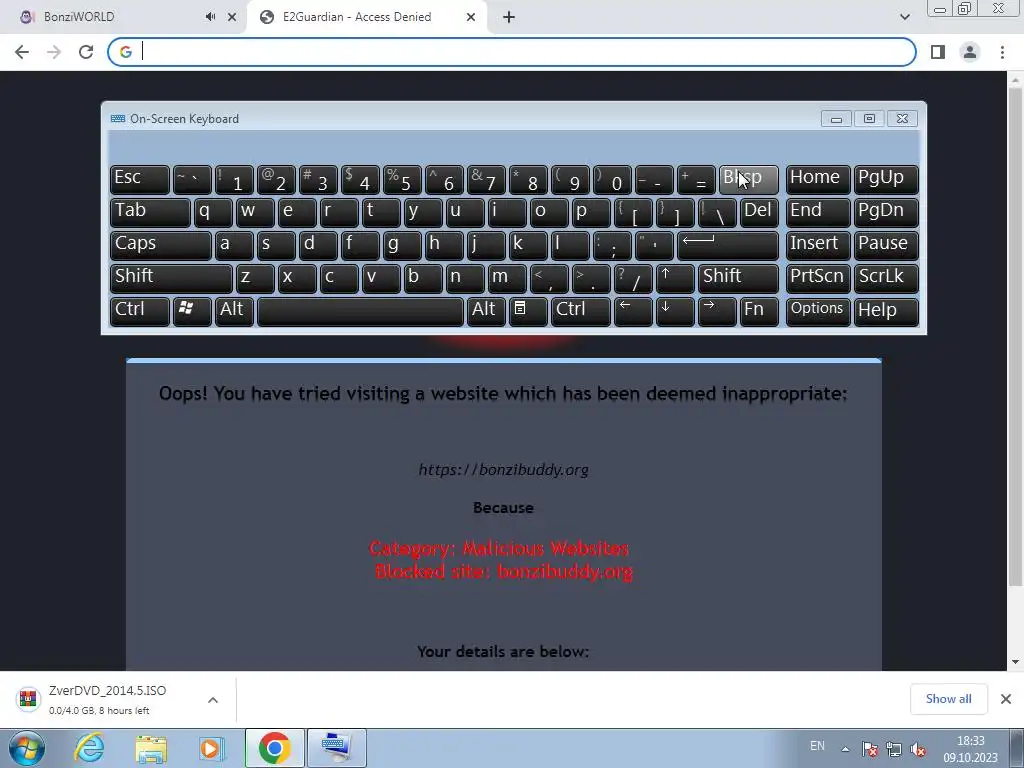Click the Esc key on On-Screen Keyboard

[140, 179]
